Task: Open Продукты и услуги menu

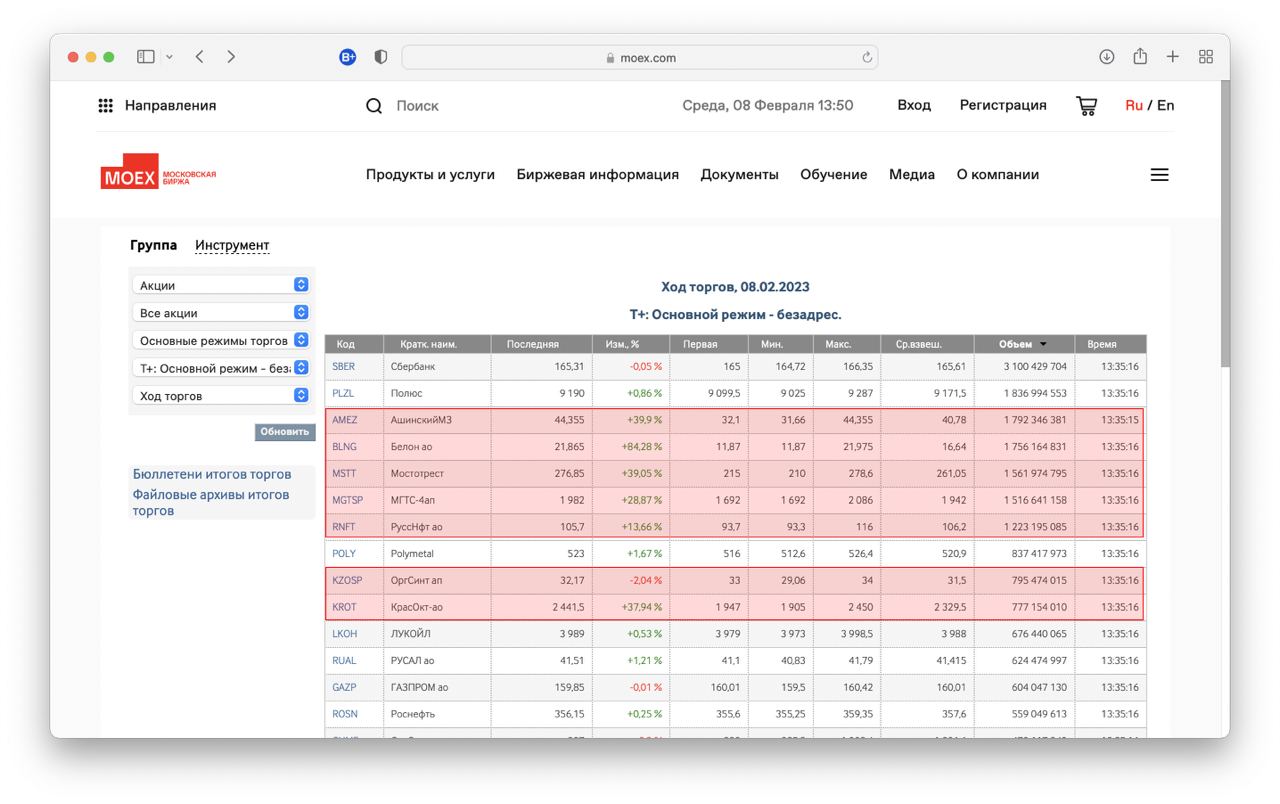Action: 430,174
